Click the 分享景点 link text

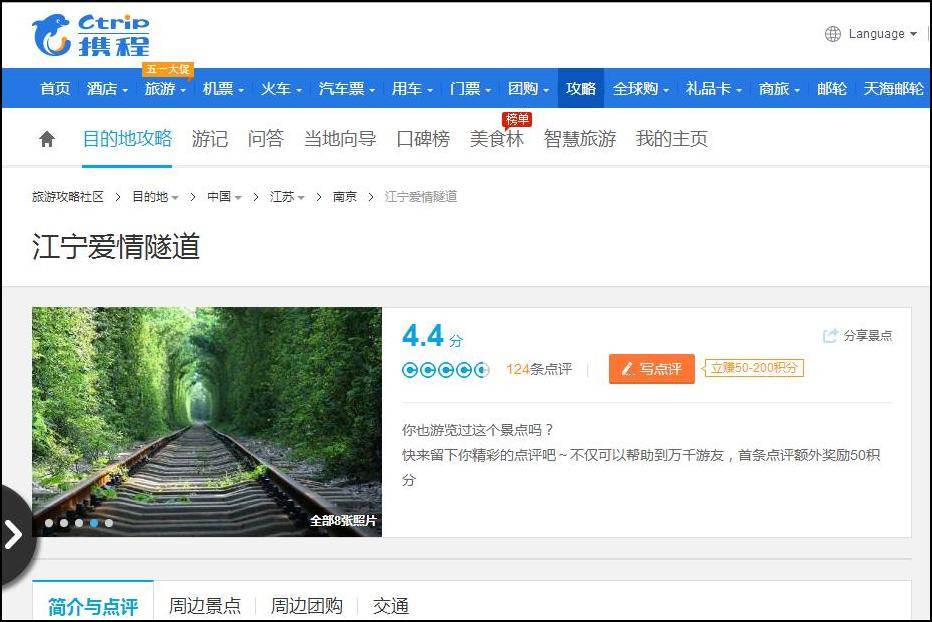[x=868, y=335]
